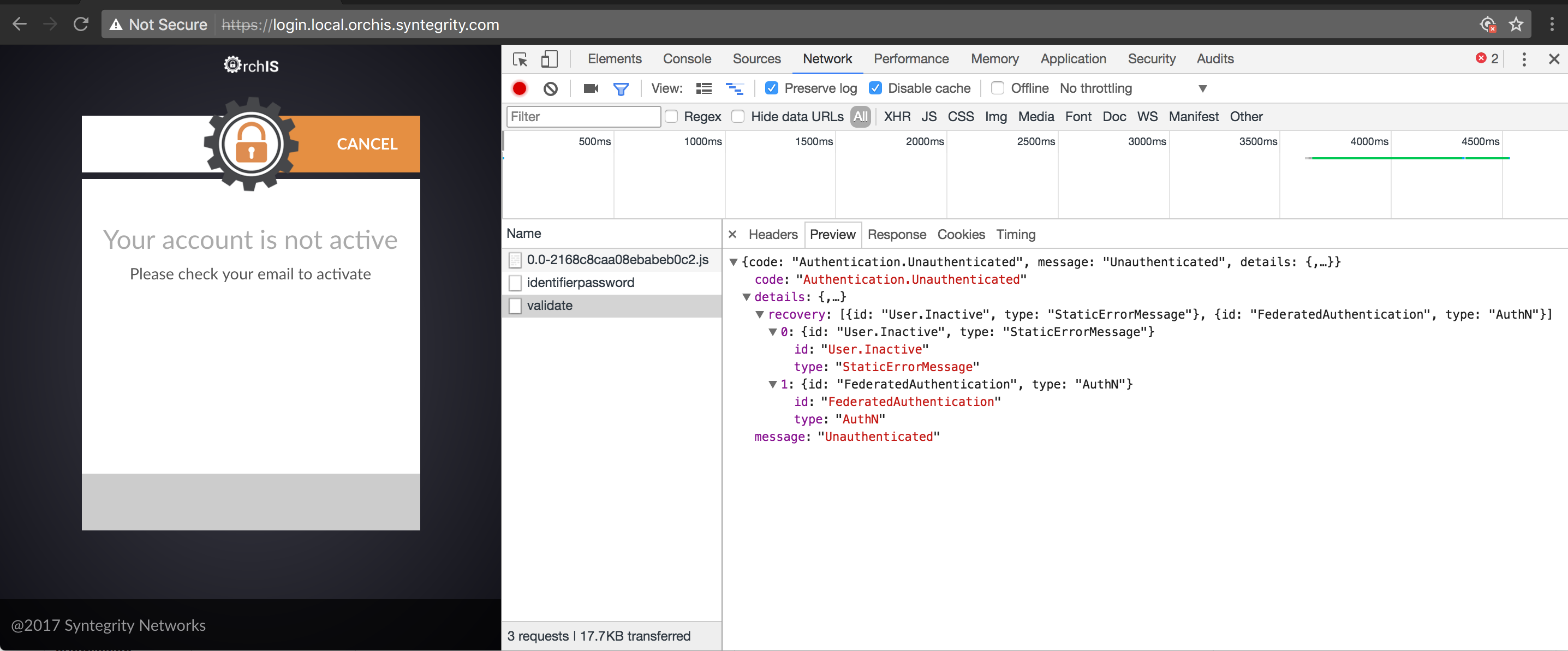Click the padlock gear emblem
1568x651 pixels.
251,144
